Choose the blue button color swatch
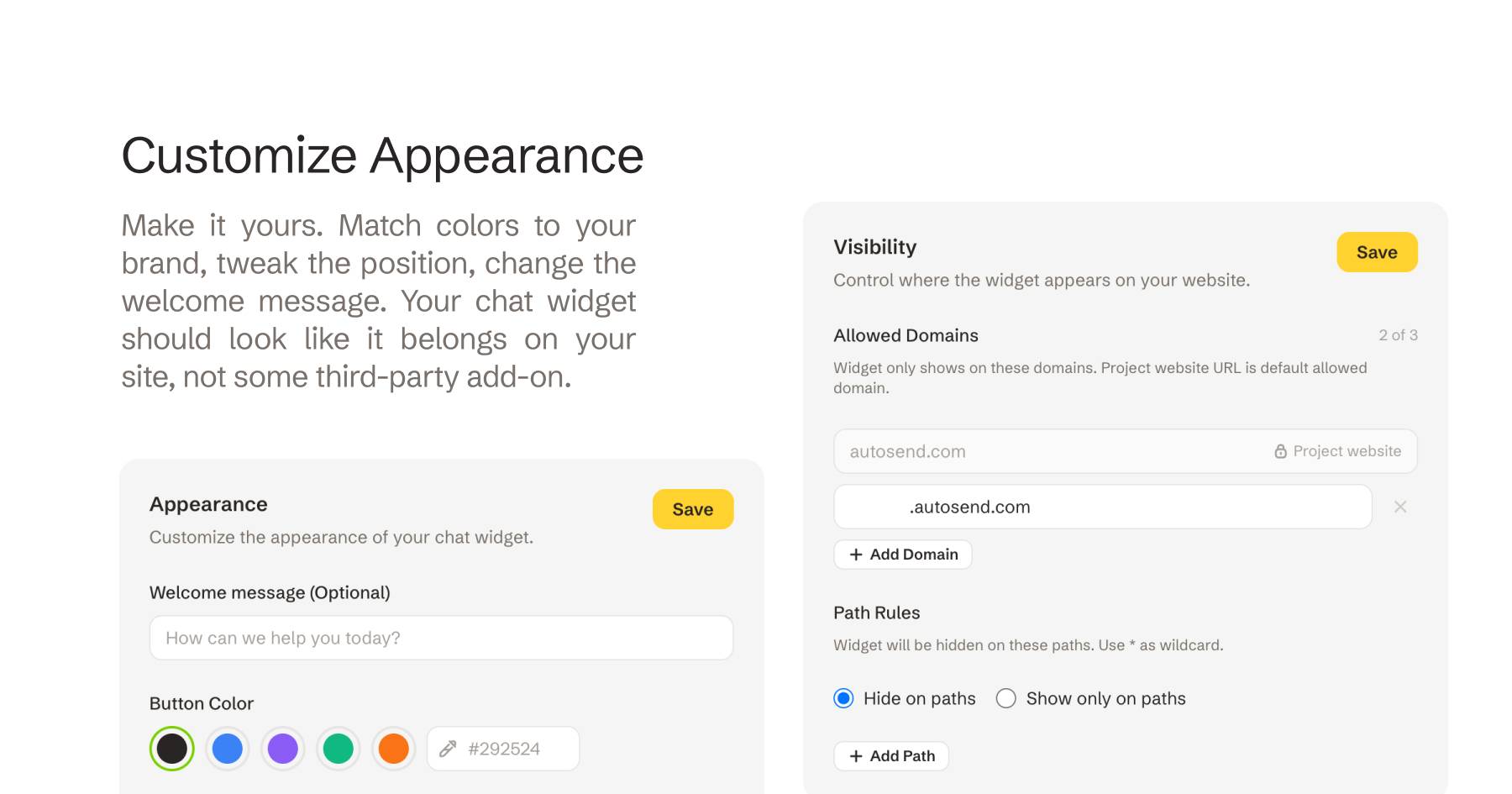Viewport: 1512px width, 794px height. tap(228, 749)
